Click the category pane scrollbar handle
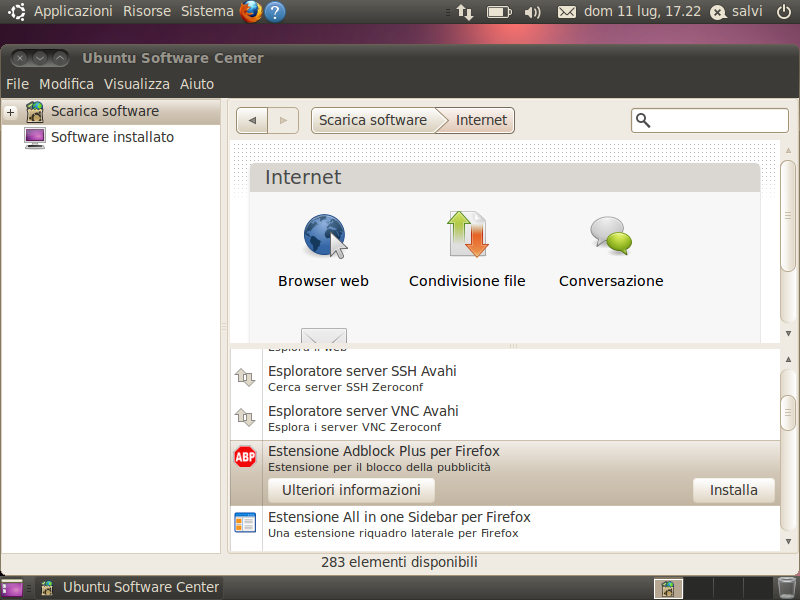Viewport: 800px width, 600px height. (788, 216)
